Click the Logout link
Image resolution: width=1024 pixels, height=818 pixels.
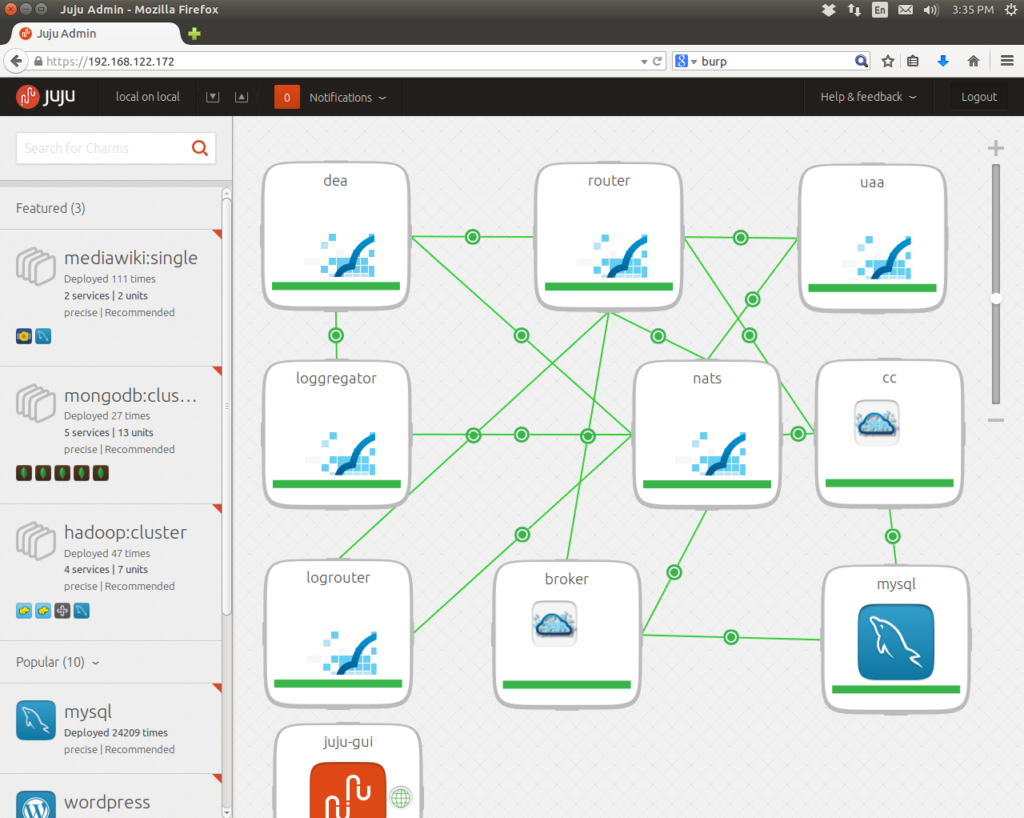pyautogui.click(x=979, y=97)
